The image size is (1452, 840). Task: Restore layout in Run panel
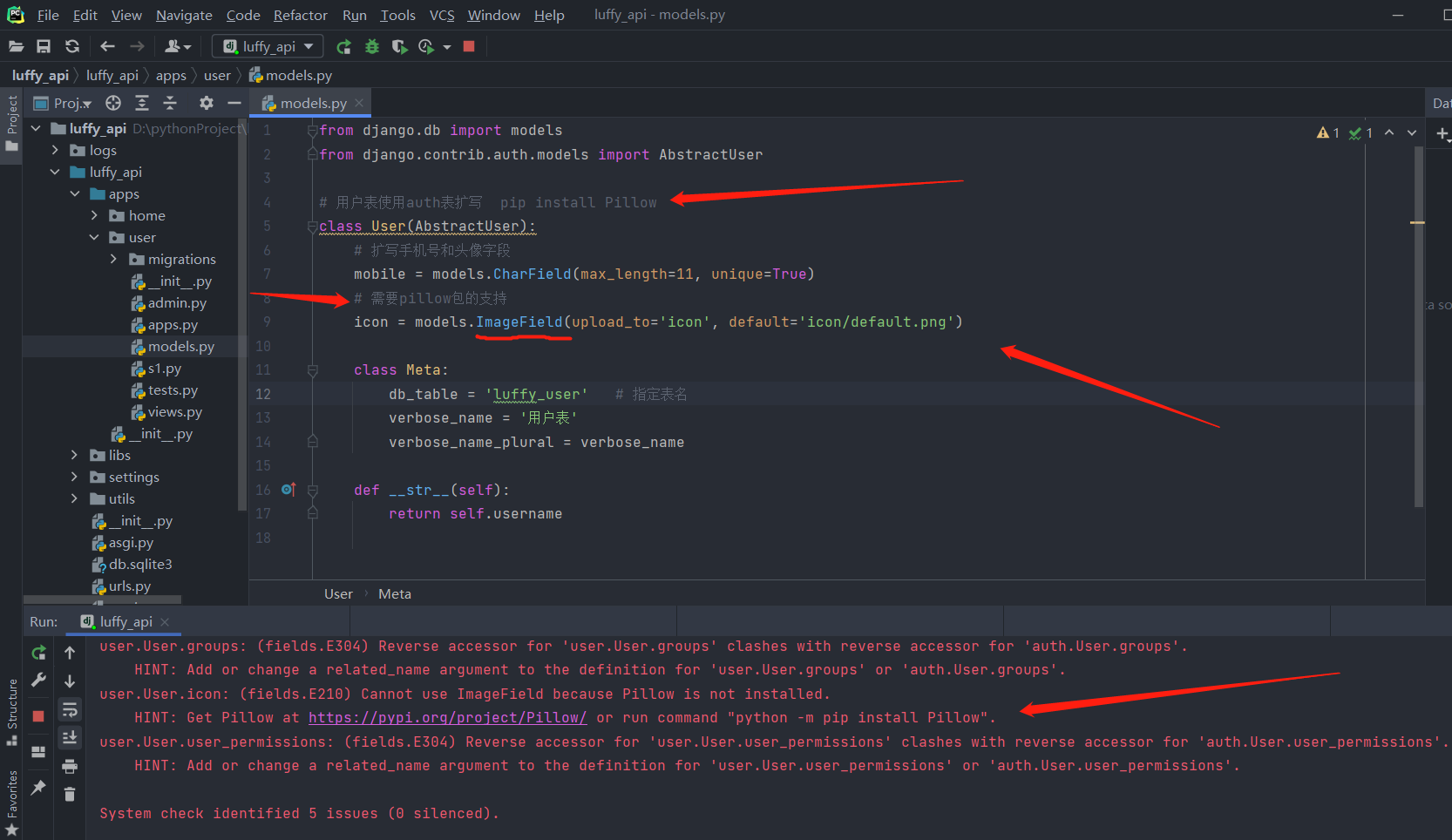point(38,751)
